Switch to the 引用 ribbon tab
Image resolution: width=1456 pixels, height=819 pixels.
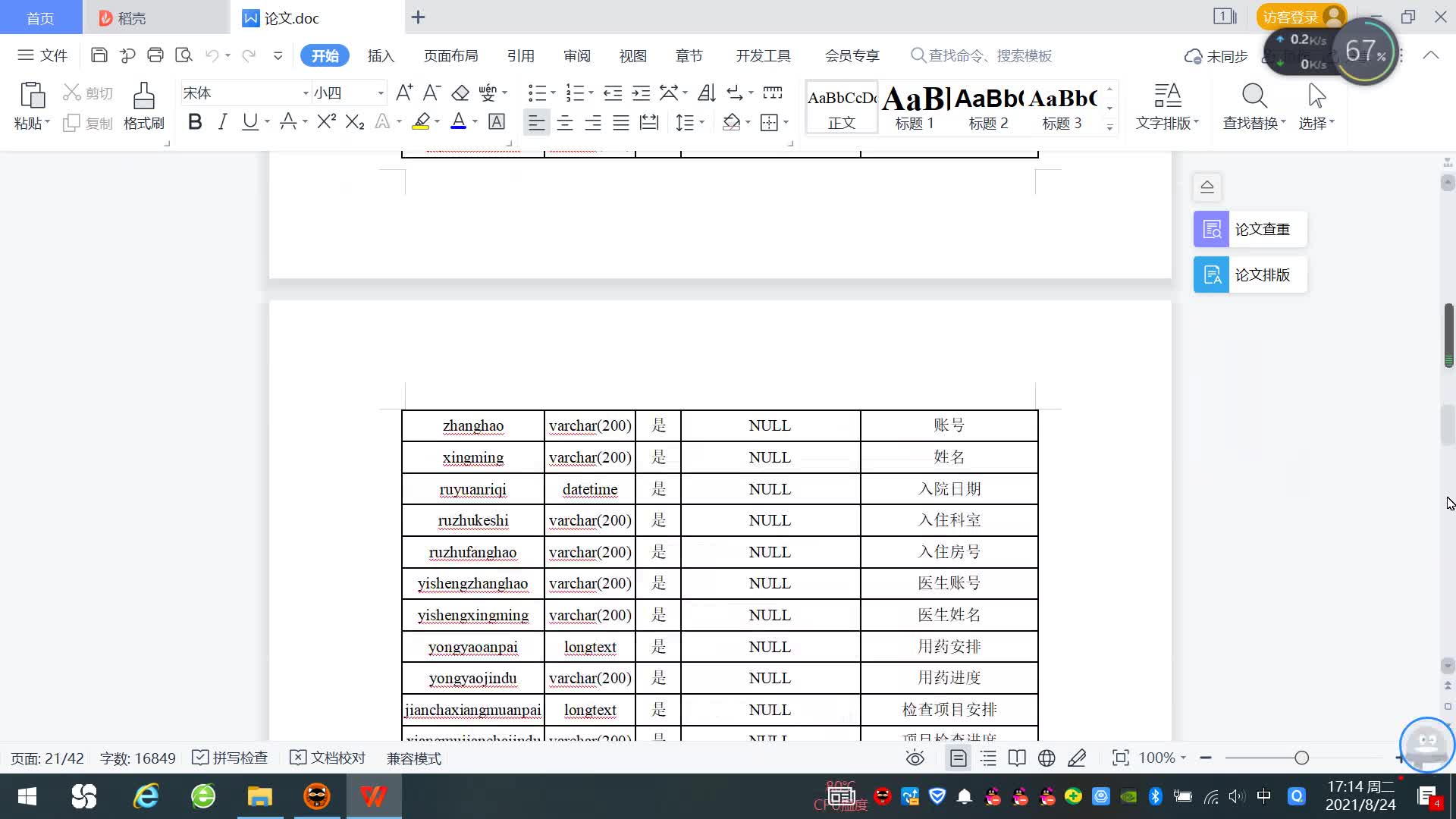[x=520, y=55]
